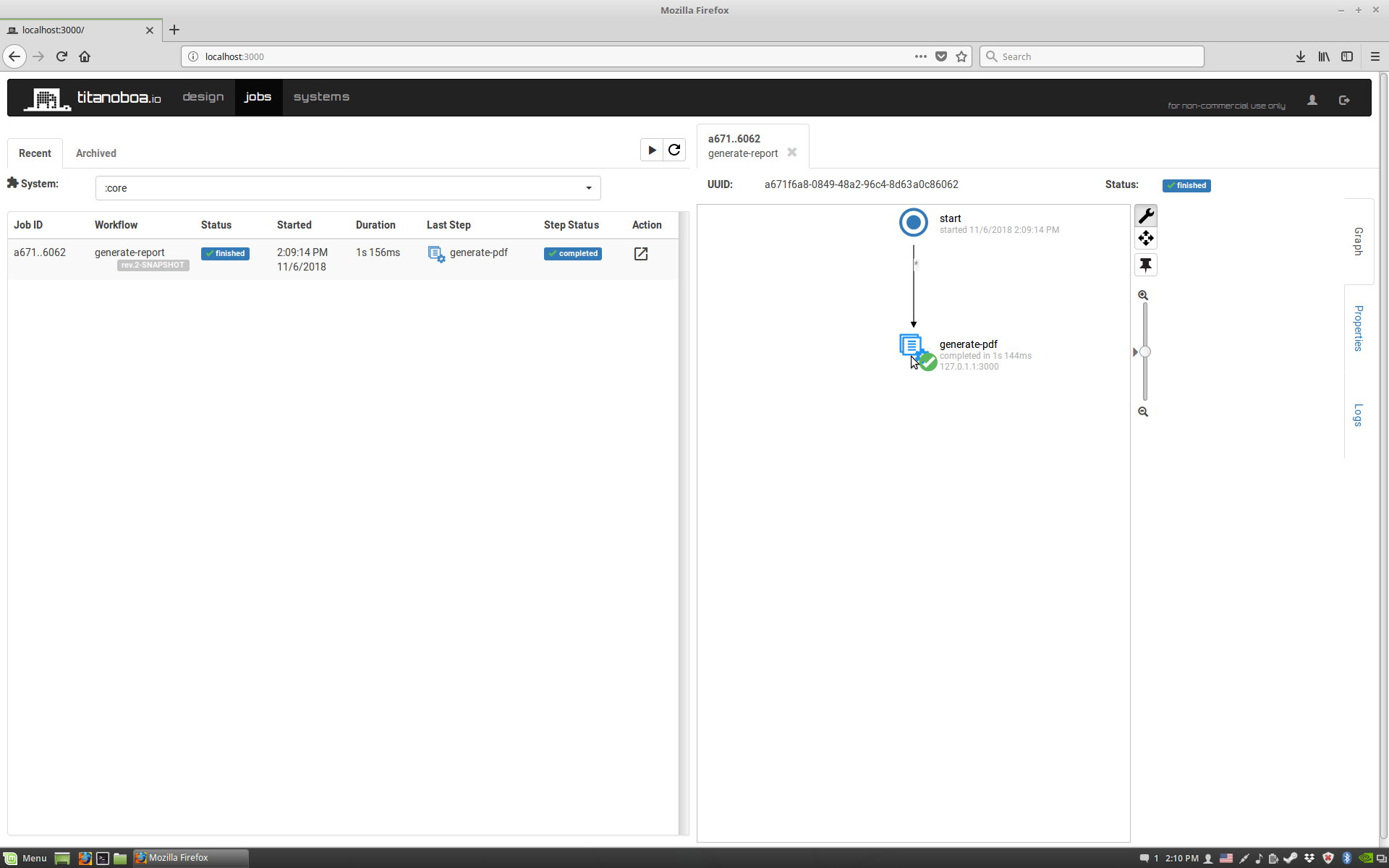Click the move/pan arrows icon
This screenshot has width=1389, height=868.
[1145, 238]
